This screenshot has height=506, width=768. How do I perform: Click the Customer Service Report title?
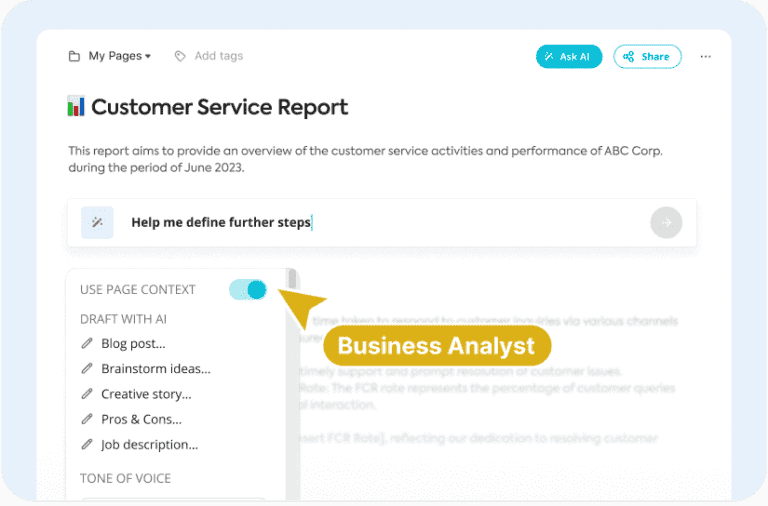219,107
